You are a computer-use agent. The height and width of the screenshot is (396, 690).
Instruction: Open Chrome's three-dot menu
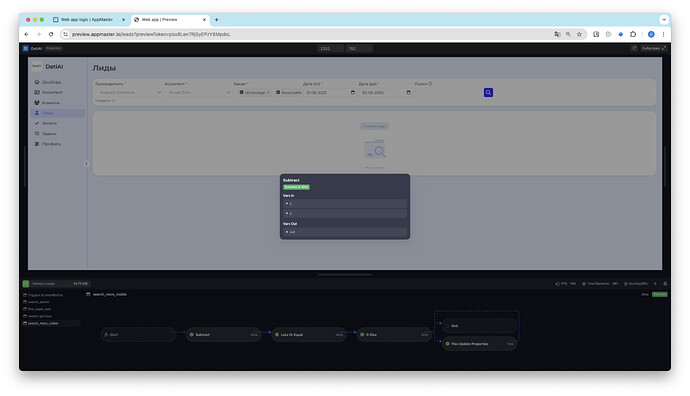pos(663,34)
